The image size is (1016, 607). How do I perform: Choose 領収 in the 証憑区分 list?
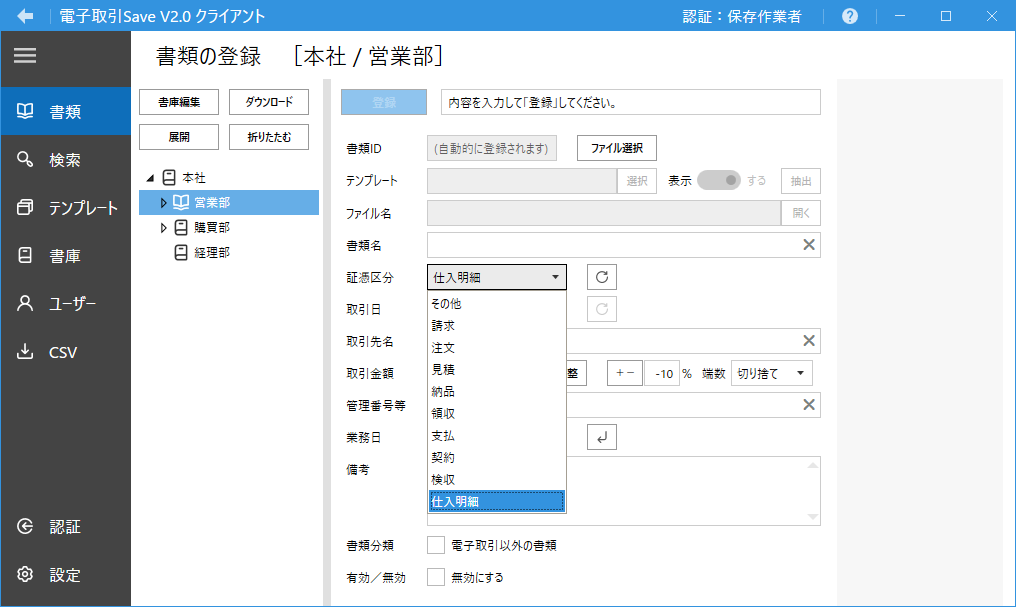[444, 414]
